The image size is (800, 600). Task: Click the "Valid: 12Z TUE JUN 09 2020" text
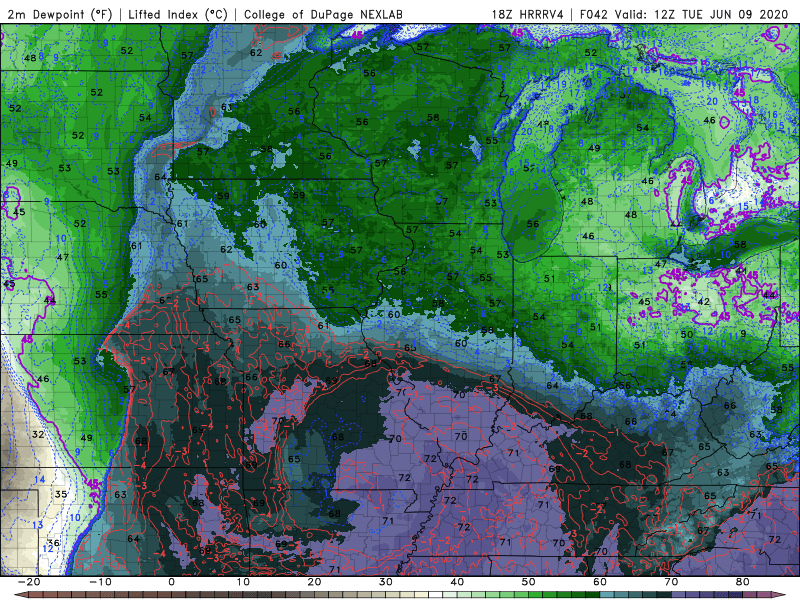(x=702, y=14)
